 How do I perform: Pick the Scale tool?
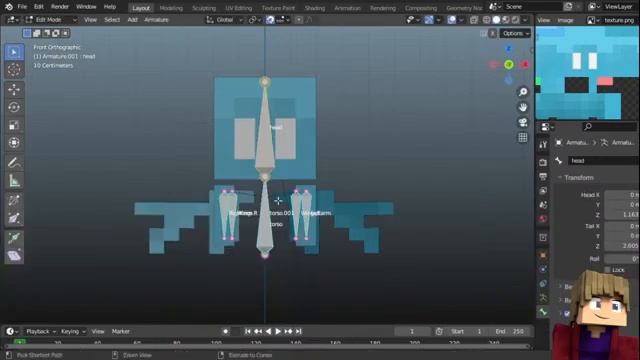[14, 125]
